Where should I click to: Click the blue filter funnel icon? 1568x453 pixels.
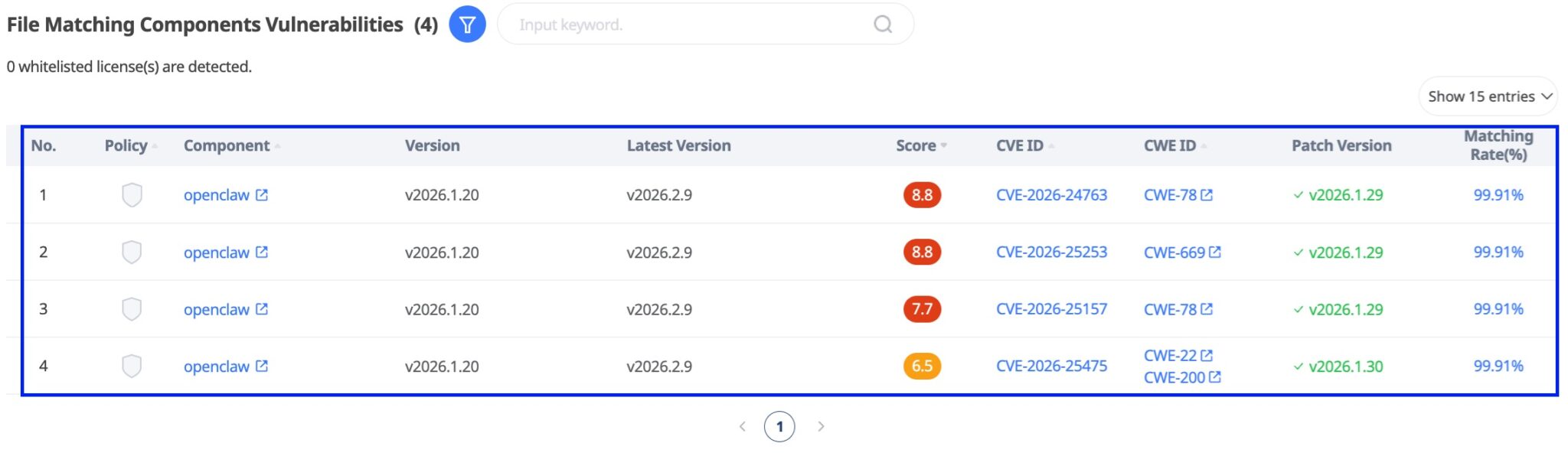(467, 24)
